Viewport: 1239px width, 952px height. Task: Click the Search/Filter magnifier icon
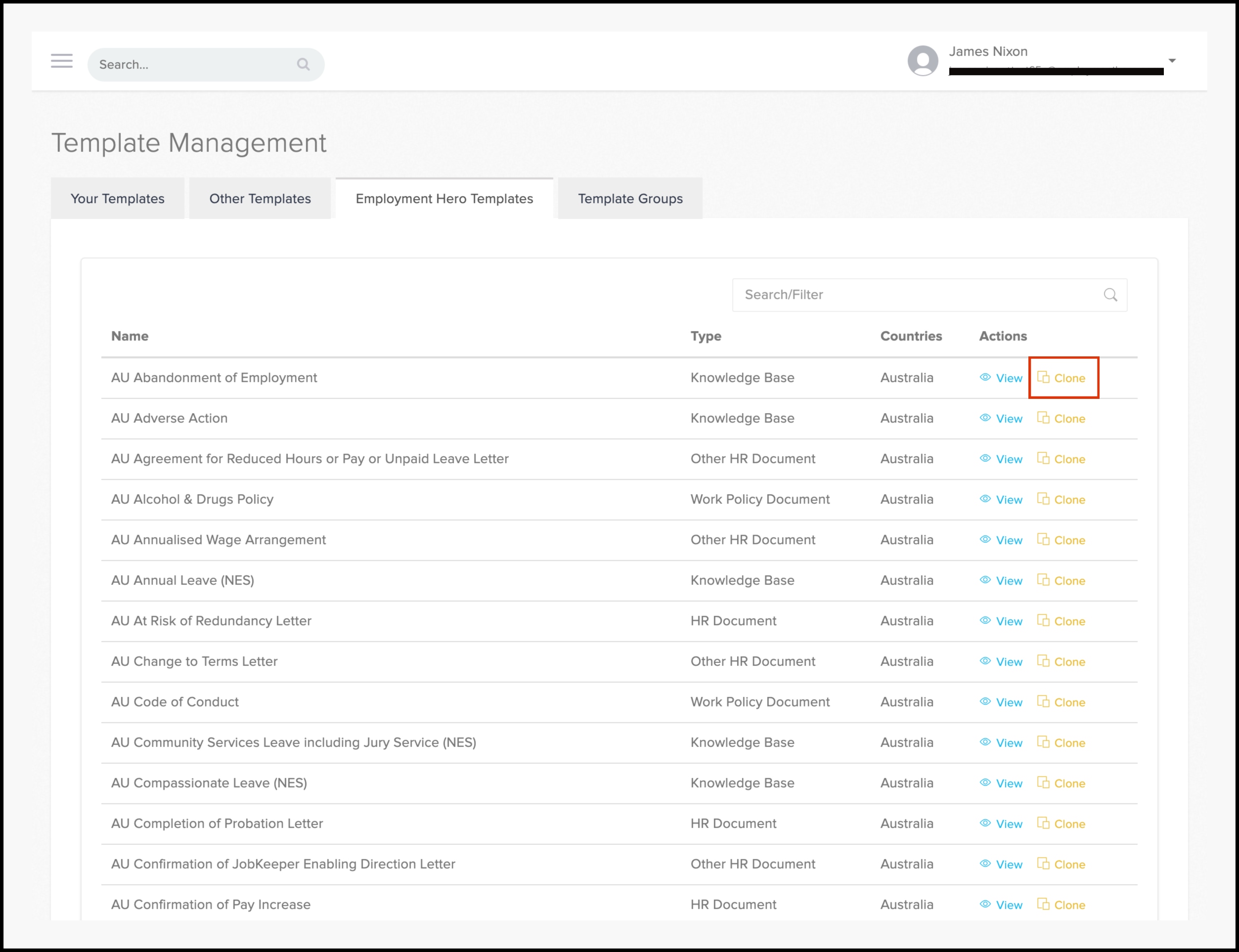click(x=1110, y=295)
